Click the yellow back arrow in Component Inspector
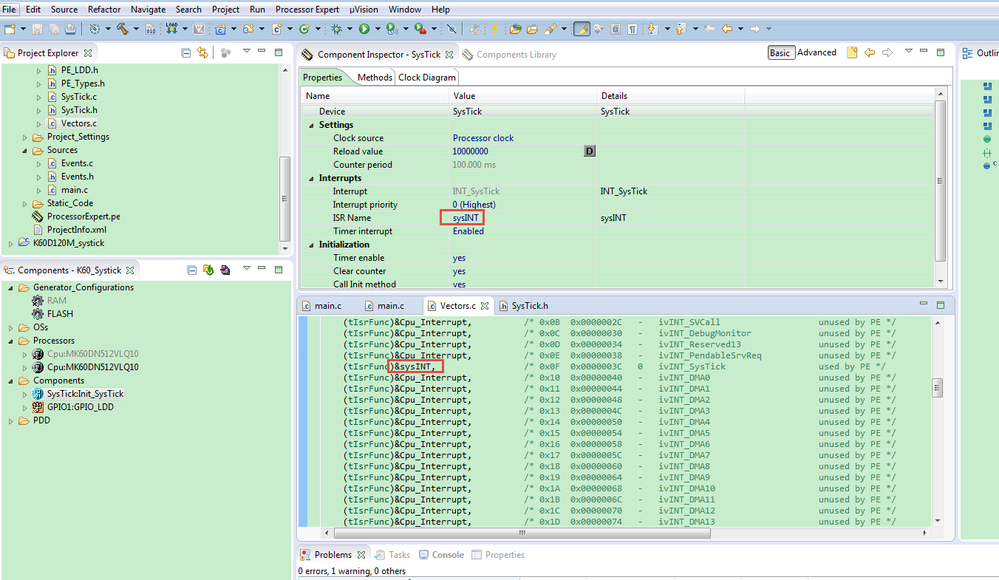The width and height of the screenshot is (999, 580). [870, 53]
